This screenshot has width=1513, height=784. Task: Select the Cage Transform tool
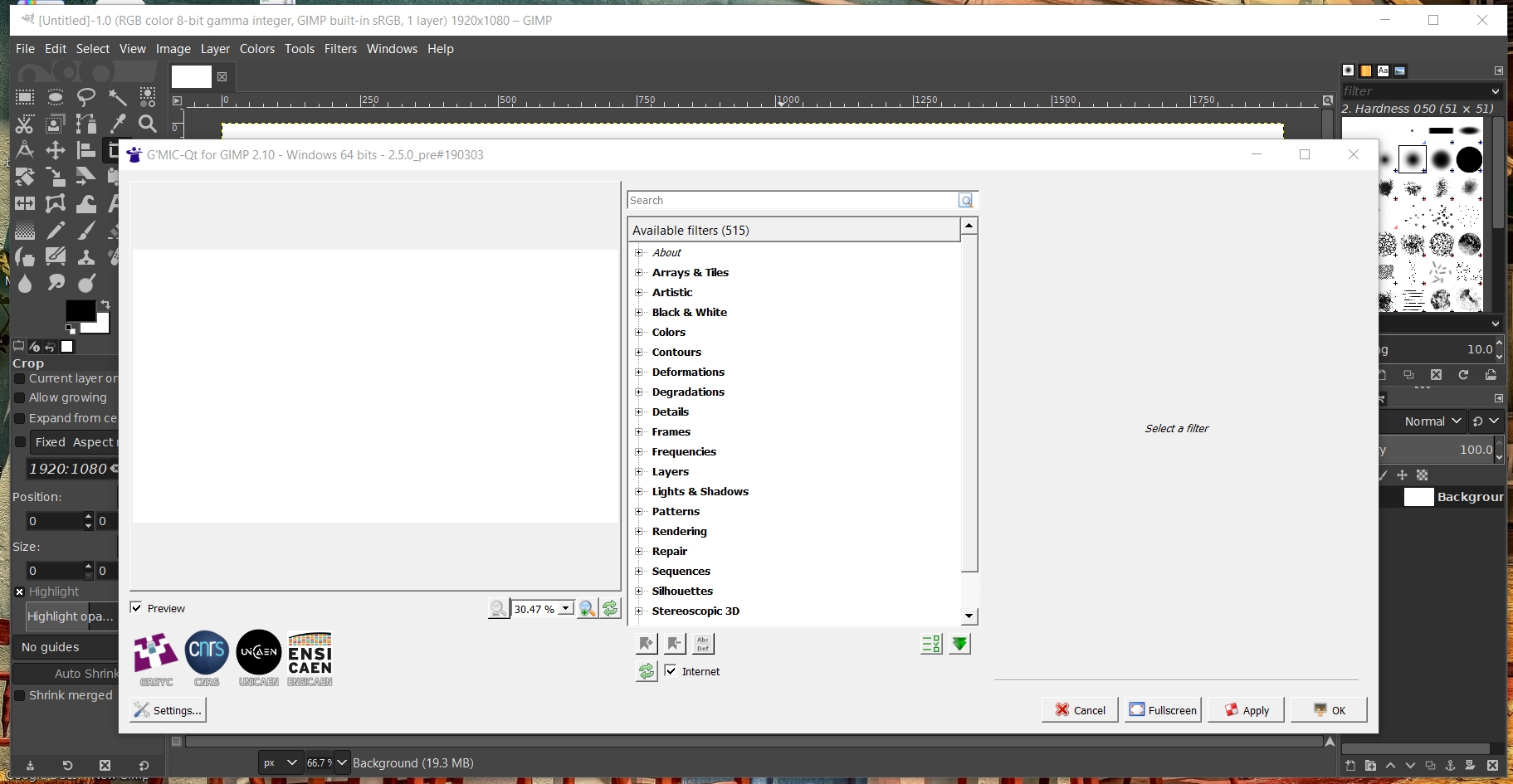[56, 203]
